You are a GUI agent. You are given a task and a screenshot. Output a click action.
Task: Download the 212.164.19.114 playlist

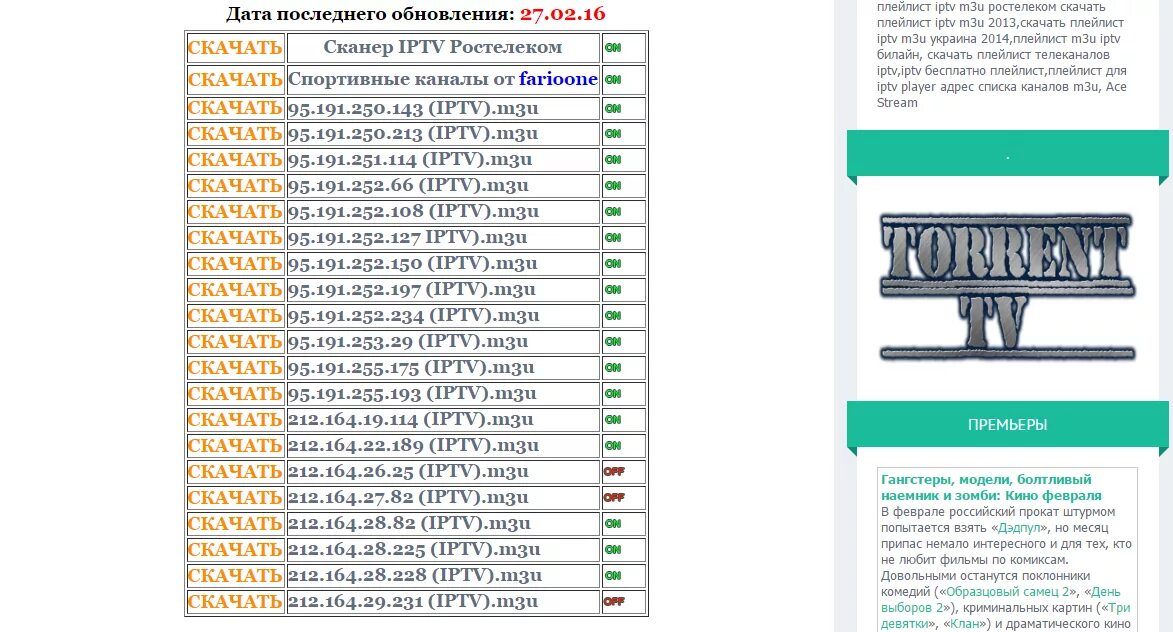[x=235, y=420]
